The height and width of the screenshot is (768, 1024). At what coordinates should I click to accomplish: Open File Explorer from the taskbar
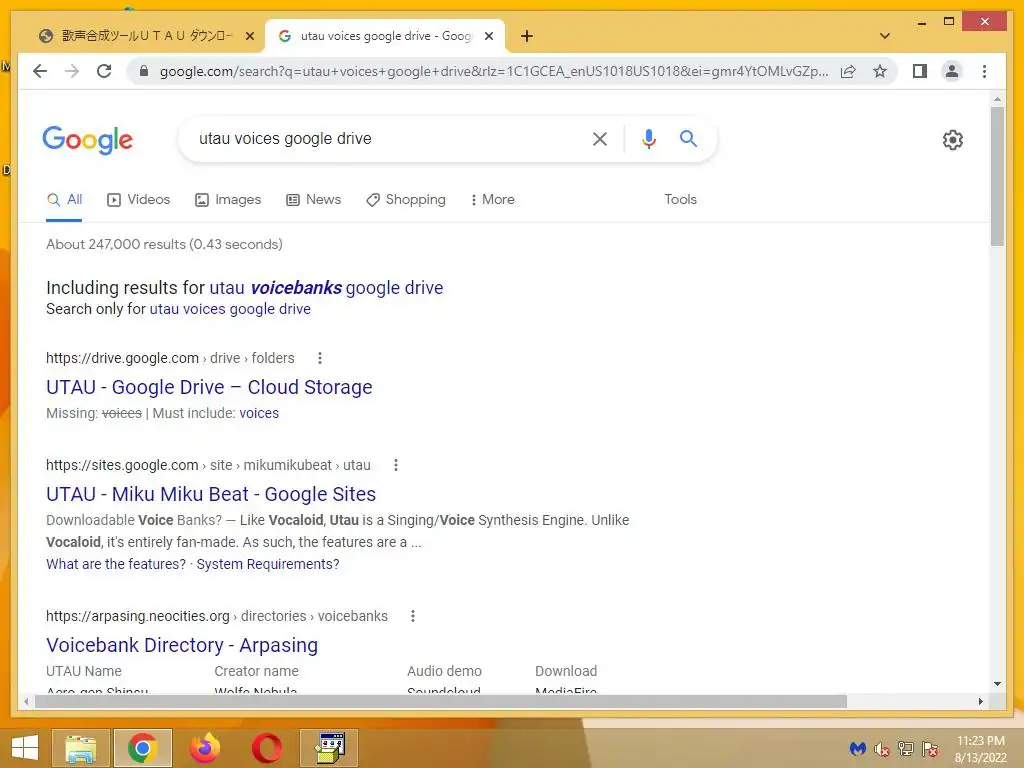[x=80, y=748]
